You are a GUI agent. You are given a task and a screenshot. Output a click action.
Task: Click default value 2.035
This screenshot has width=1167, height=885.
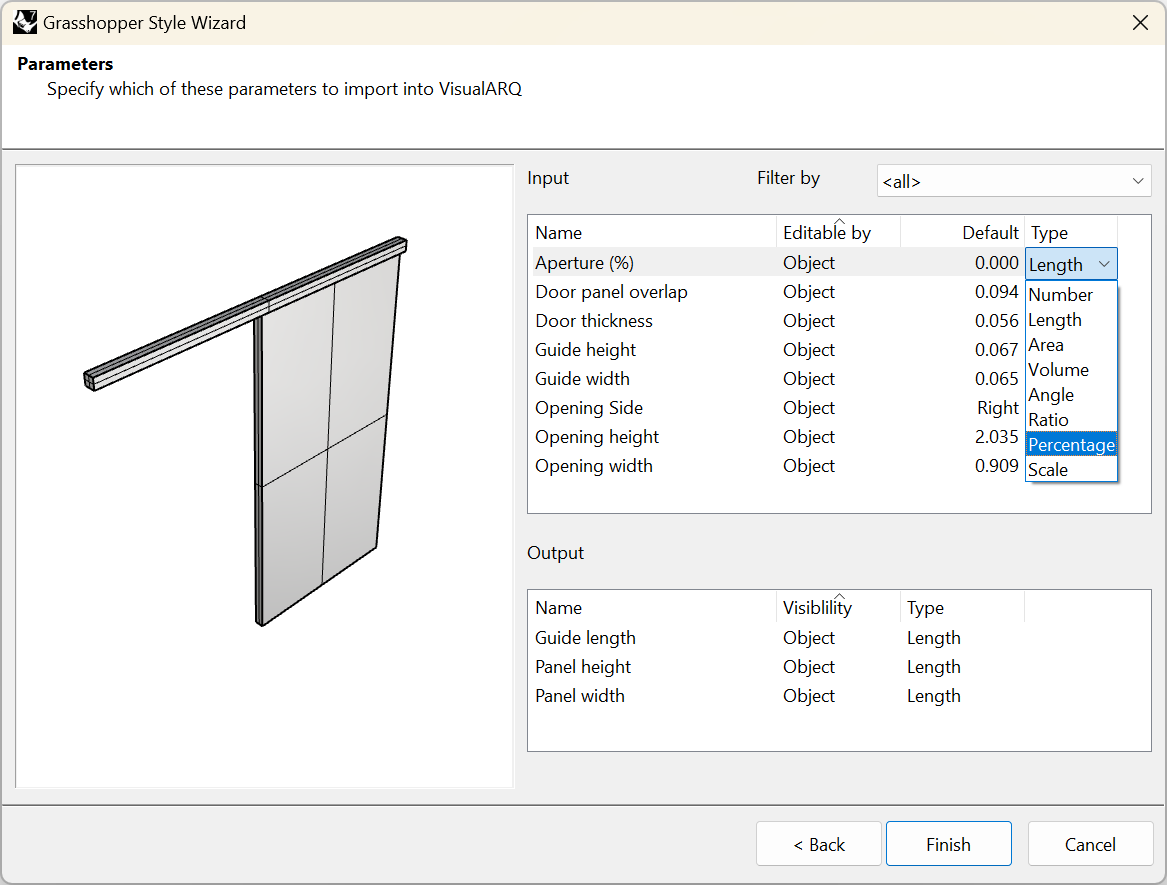pyautogui.click(x=996, y=437)
